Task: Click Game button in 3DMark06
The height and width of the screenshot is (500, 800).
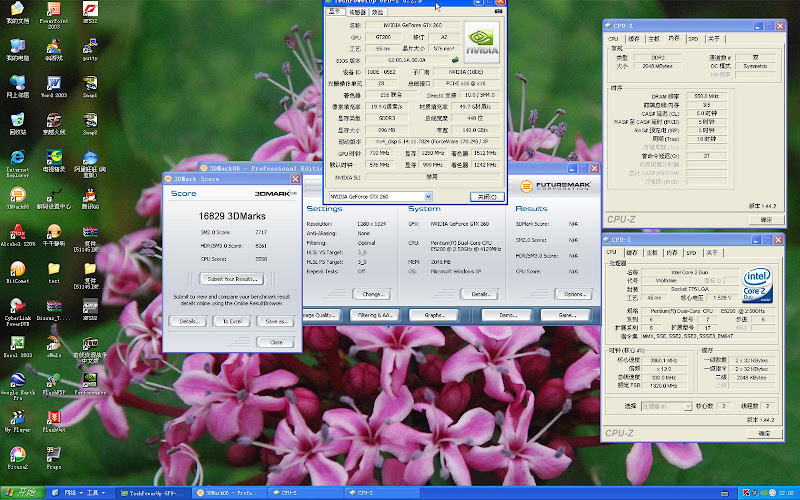Action: (566, 315)
